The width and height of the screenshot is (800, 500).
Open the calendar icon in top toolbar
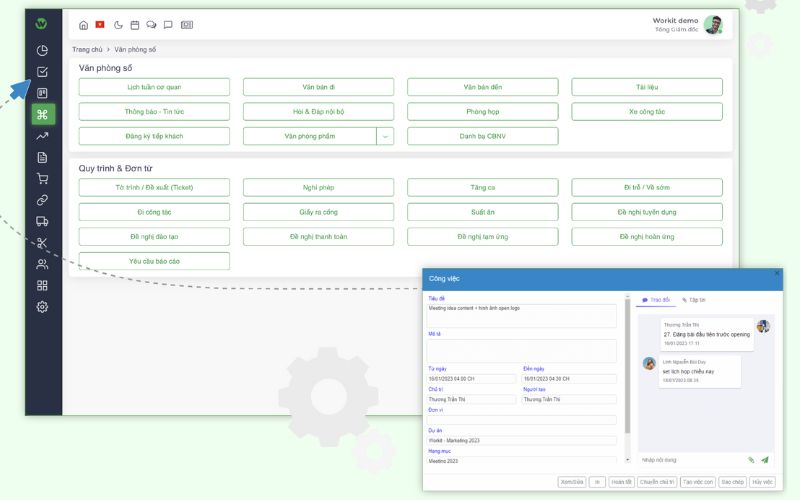click(x=135, y=25)
